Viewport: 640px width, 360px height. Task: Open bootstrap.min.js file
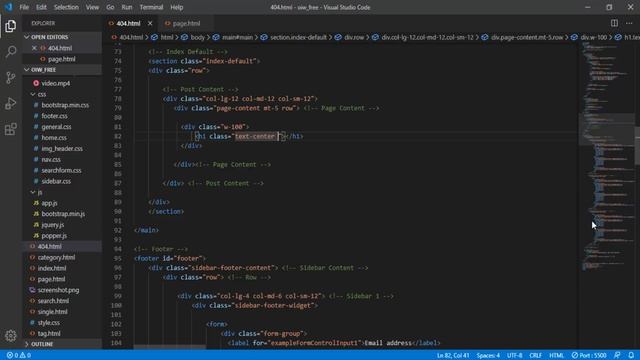click(62, 214)
